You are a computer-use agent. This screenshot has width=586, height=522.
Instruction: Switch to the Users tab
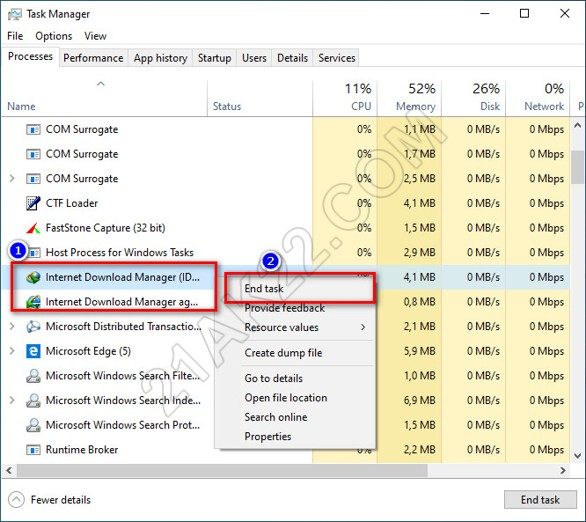(254, 58)
